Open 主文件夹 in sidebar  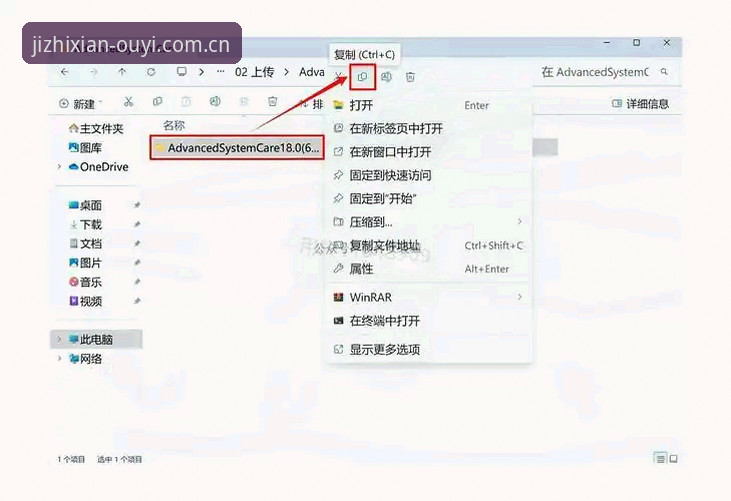[96, 128]
